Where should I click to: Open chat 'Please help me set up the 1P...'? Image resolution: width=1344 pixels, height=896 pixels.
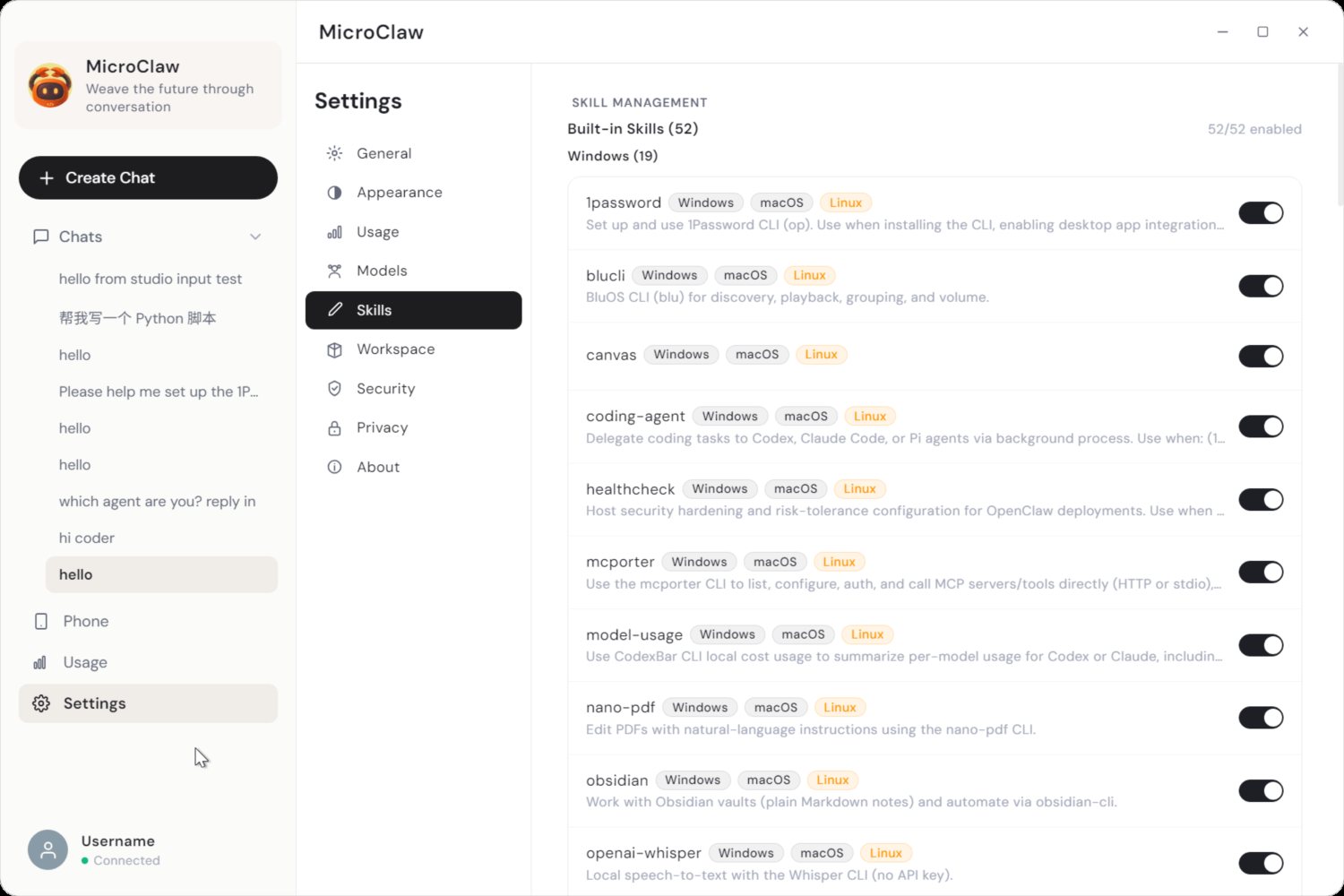point(161,392)
